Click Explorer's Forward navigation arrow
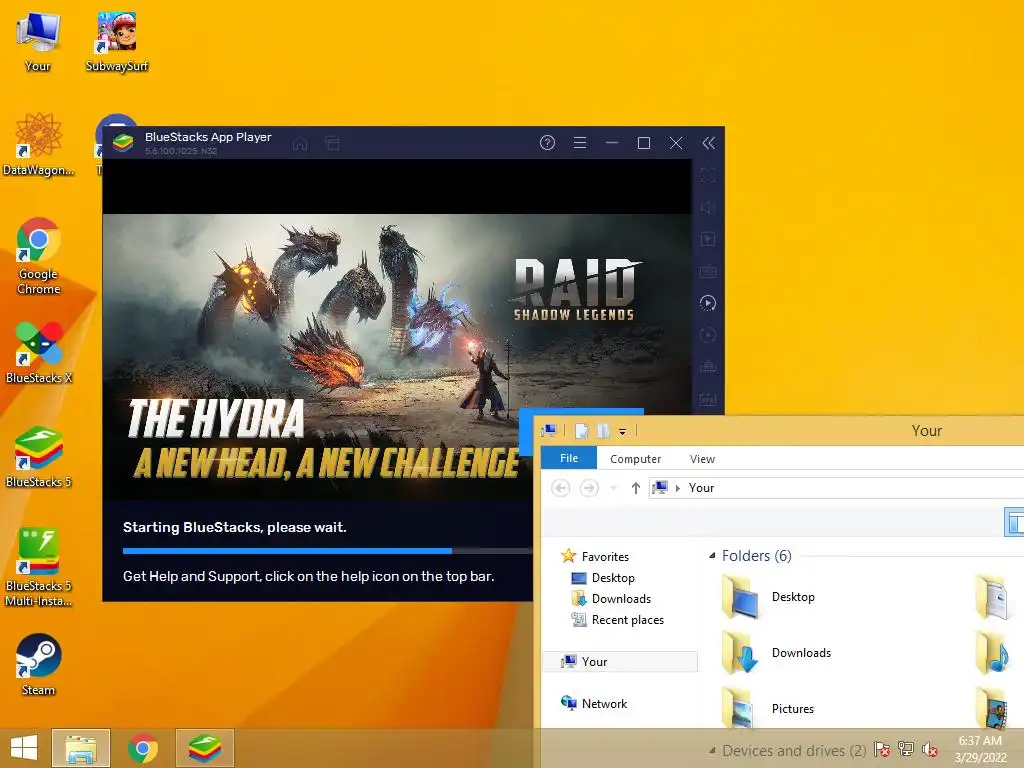The width and height of the screenshot is (1024, 768). (x=589, y=488)
